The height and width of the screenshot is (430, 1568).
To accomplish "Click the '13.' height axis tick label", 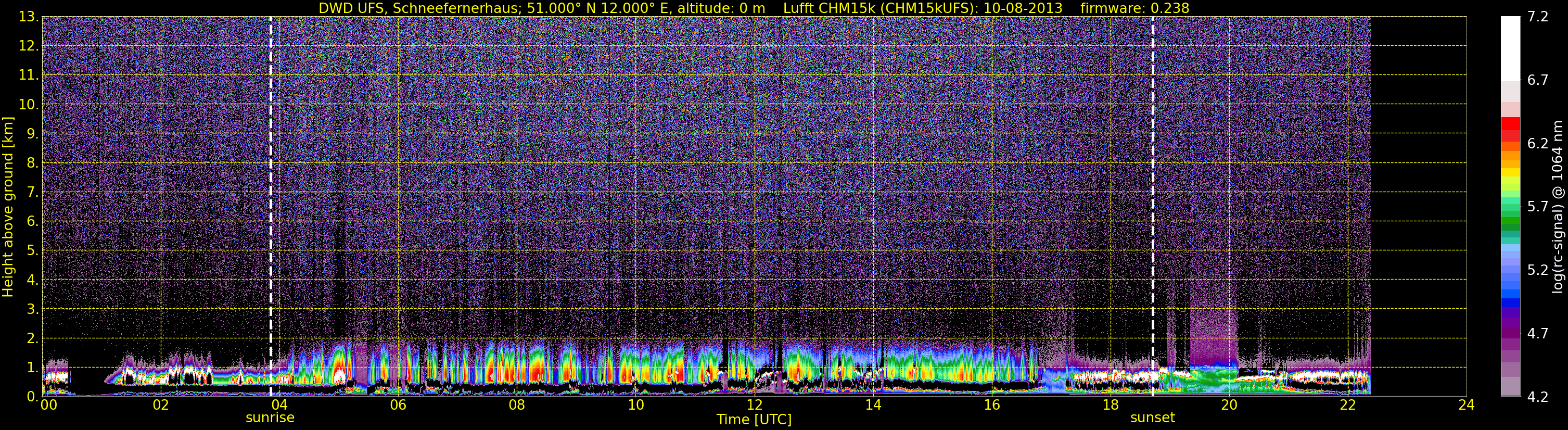I will pyautogui.click(x=29, y=17).
